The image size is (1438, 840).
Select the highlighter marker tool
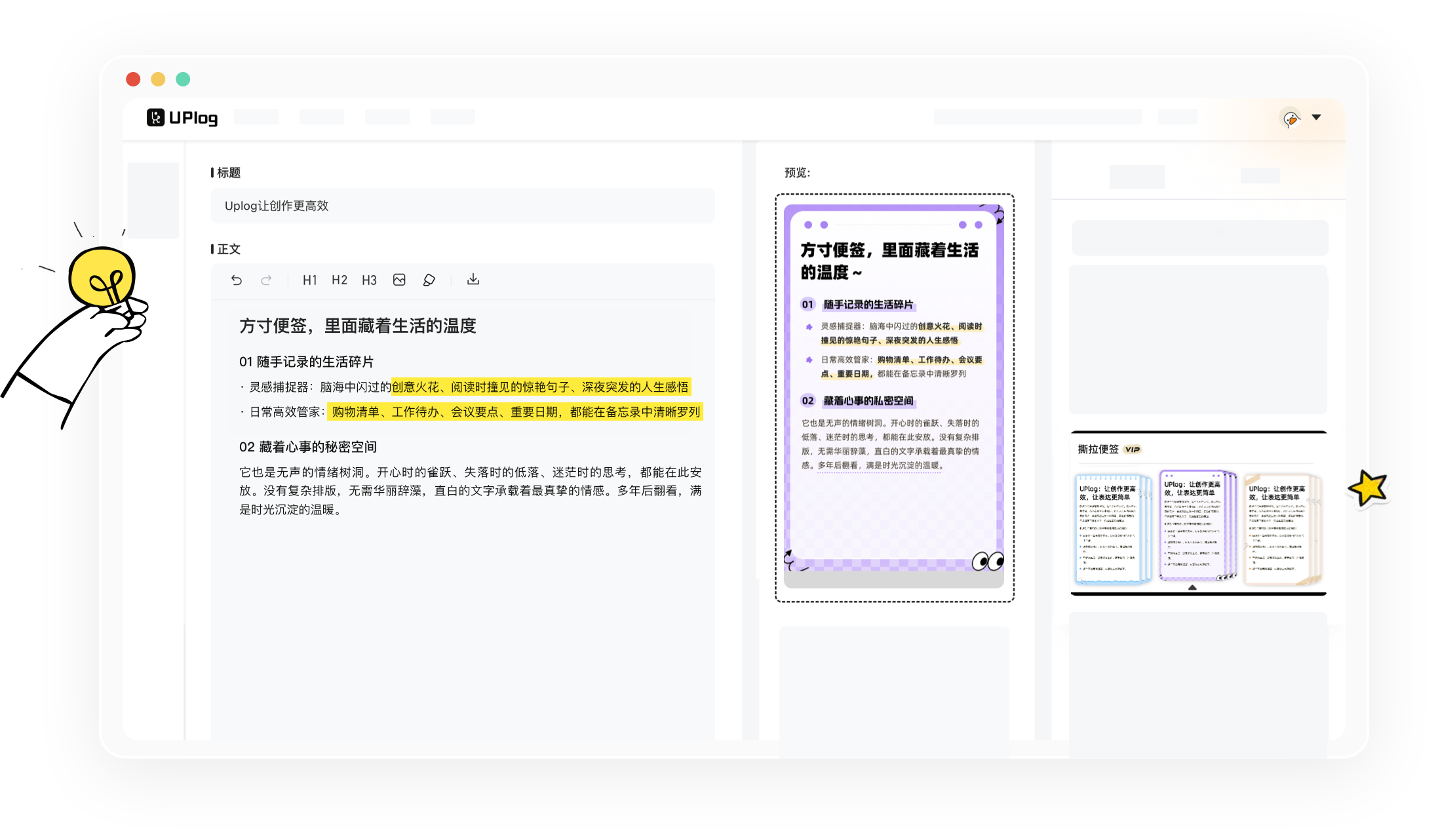[x=429, y=280]
